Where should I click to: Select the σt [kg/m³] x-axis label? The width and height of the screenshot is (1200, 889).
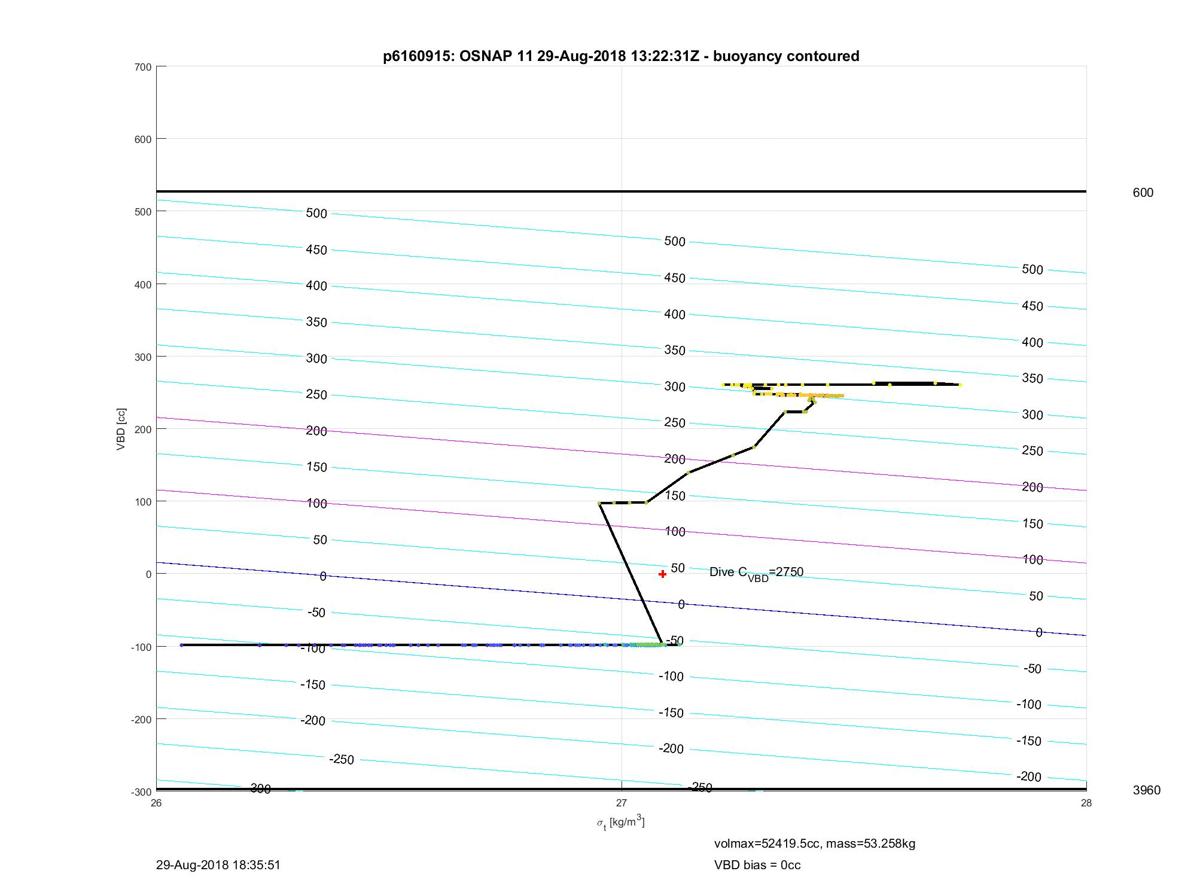point(620,822)
